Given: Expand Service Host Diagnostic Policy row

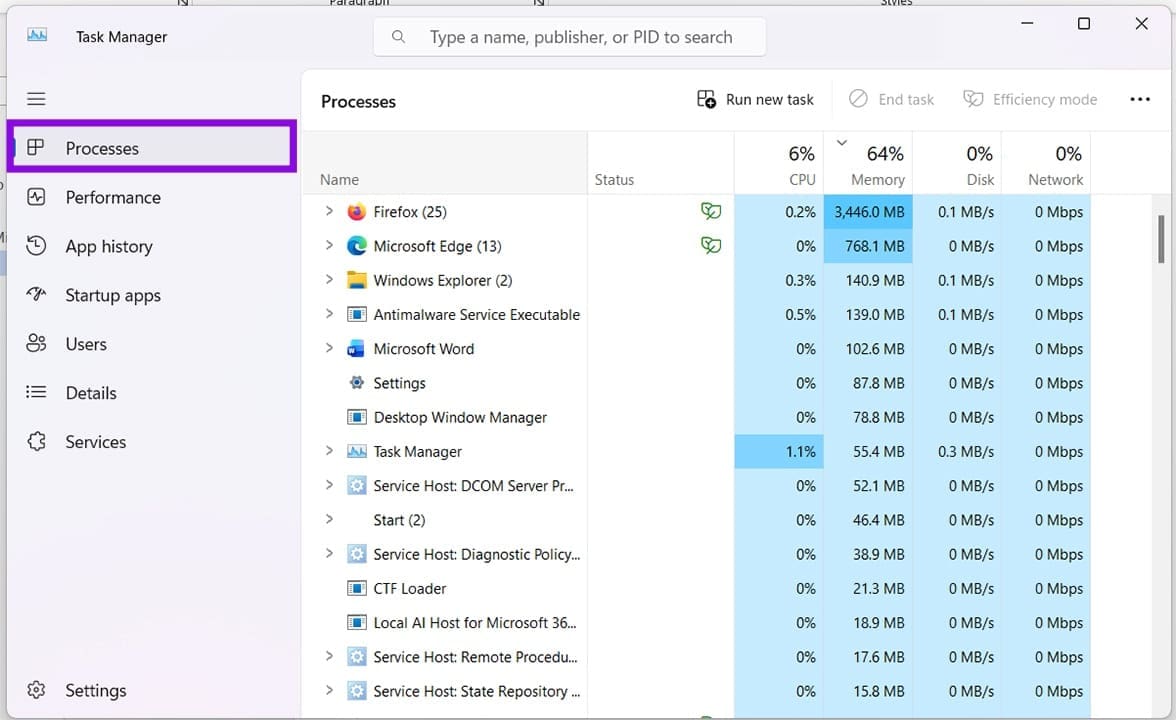Looking at the screenshot, I should [328, 553].
